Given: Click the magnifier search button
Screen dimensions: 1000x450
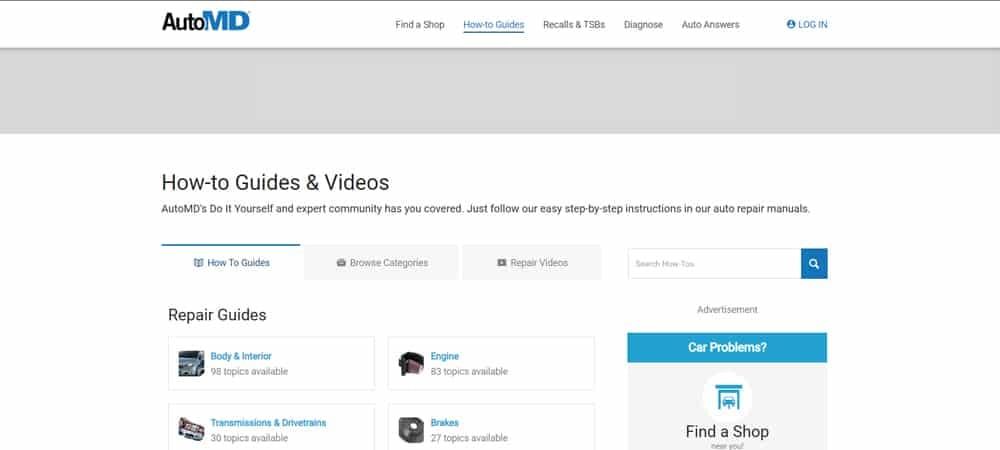Looking at the screenshot, I should [814, 263].
